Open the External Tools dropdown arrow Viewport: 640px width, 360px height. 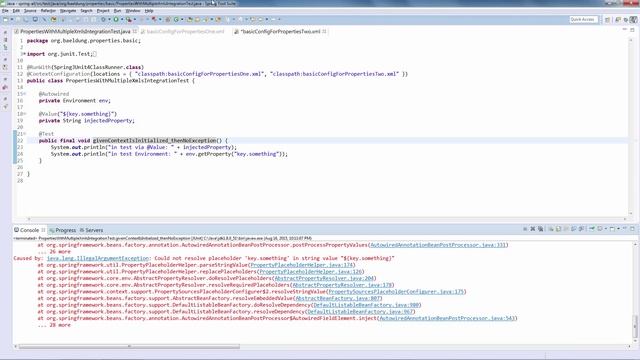(135, 19)
